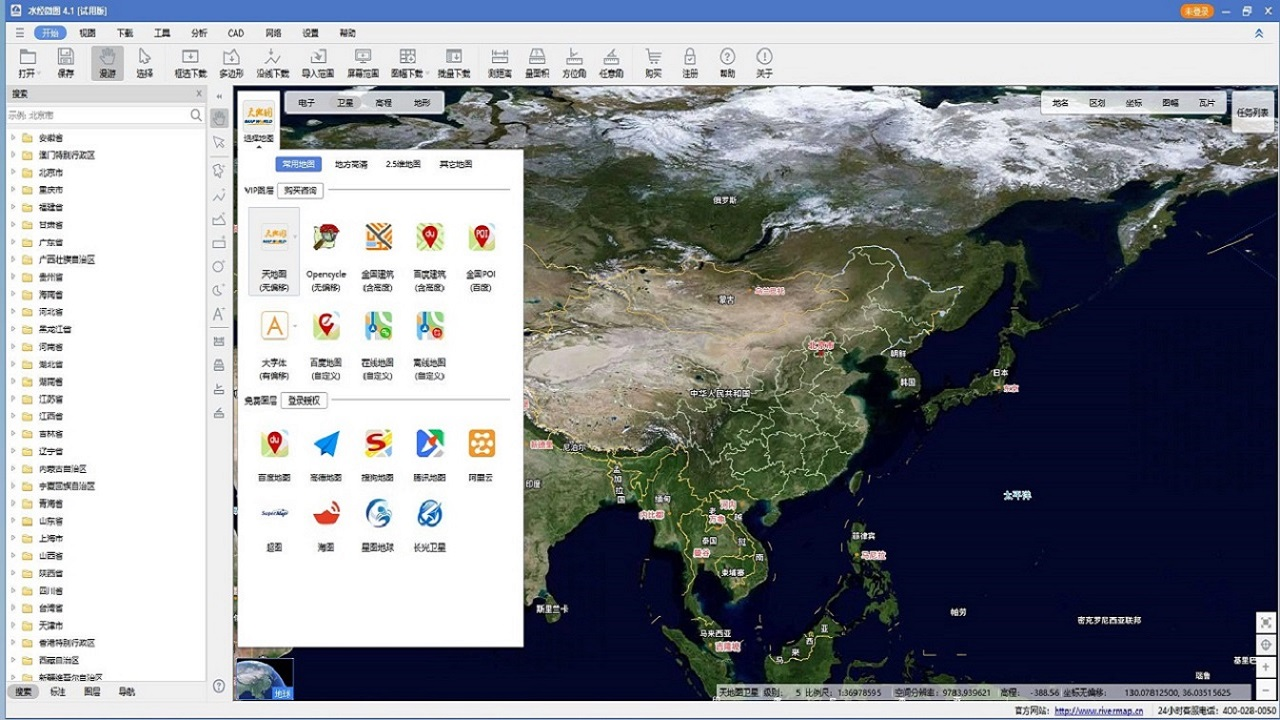Viewport: 1280px width, 720px height.
Task: Click the 注册 lock icon
Action: 690,57
